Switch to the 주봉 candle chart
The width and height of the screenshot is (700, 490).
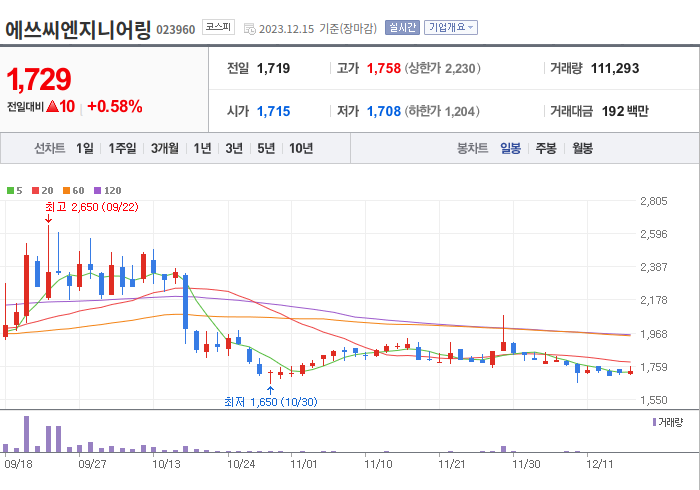point(546,148)
